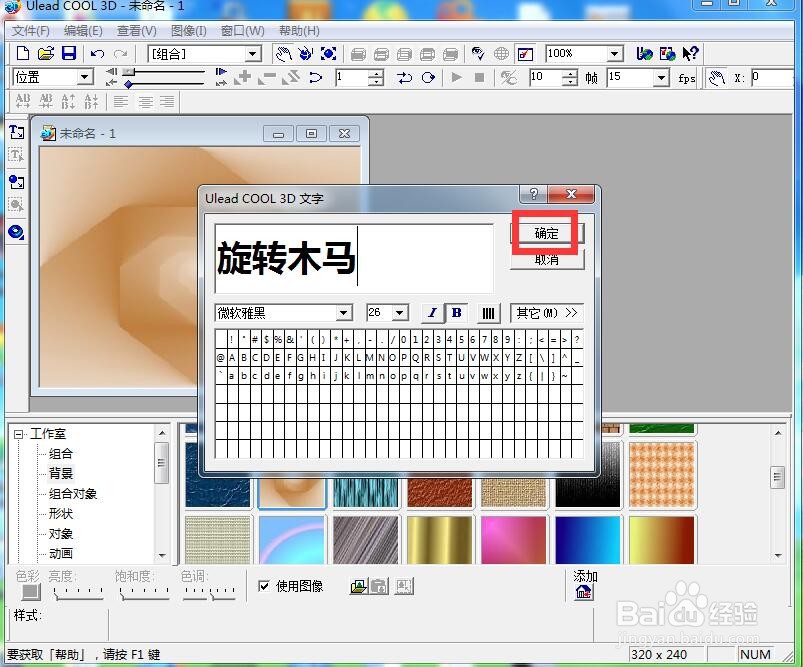Click inside the text input box
The height and width of the screenshot is (667, 803).
[x=354, y=258]
